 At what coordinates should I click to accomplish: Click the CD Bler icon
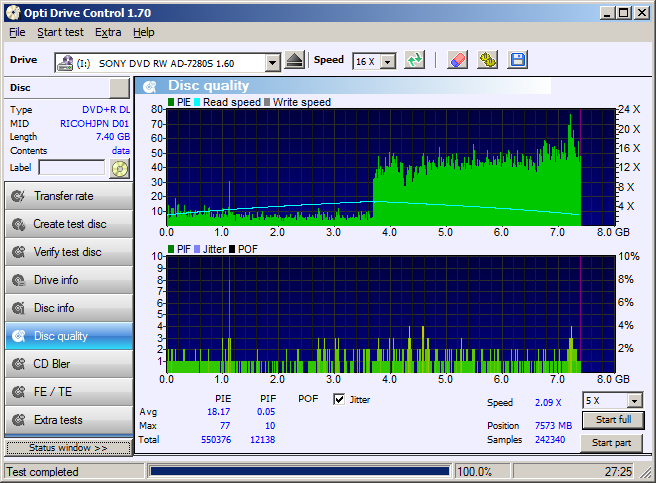coord(18,364)
